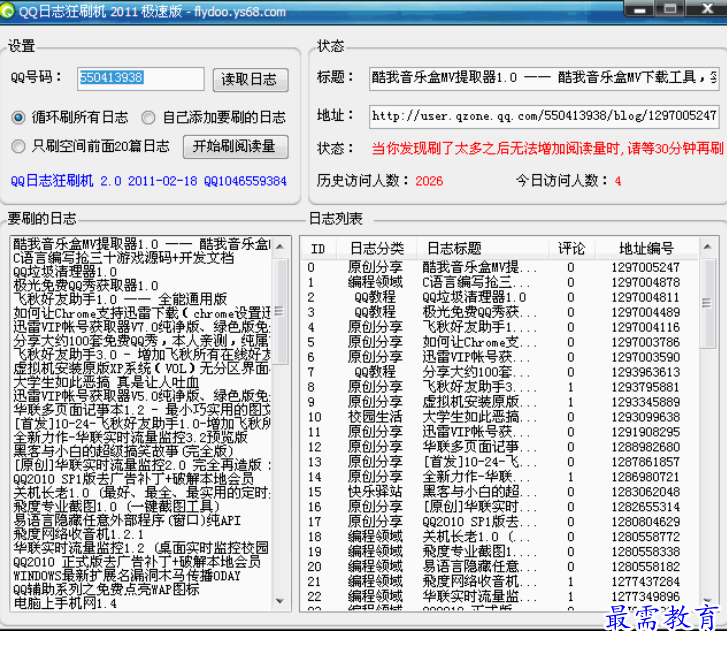Click the scrollbar thumb of the left log list

point(280,311)
